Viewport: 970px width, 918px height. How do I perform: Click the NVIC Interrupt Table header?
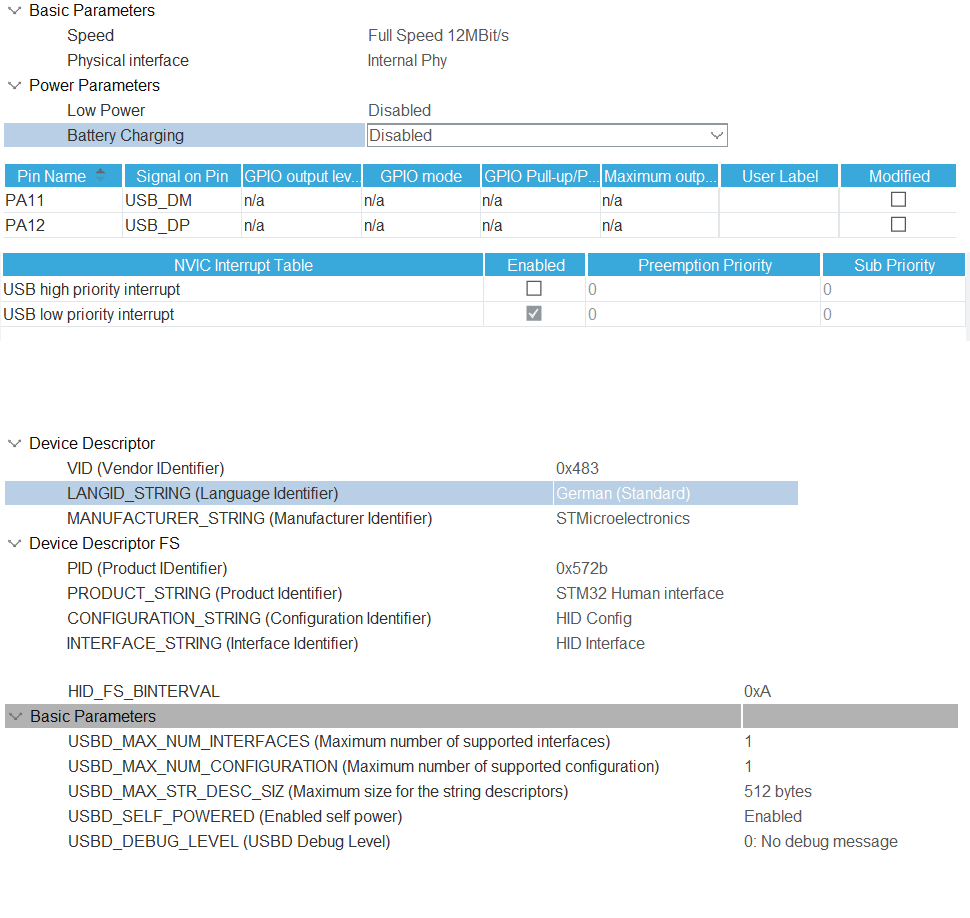[x=243, y=265]
